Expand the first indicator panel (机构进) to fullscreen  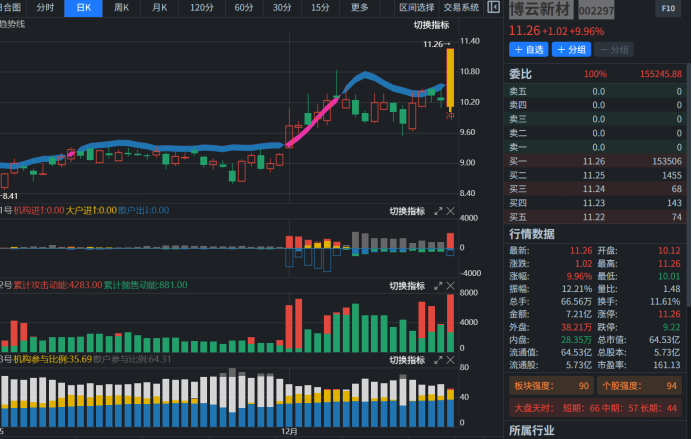(437, 211)
